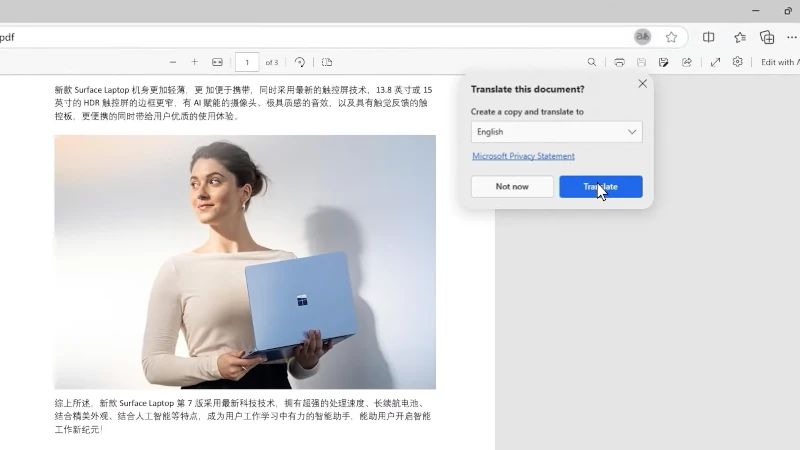Zoom out the PDF with minus icon

click(x=173, y=62)
